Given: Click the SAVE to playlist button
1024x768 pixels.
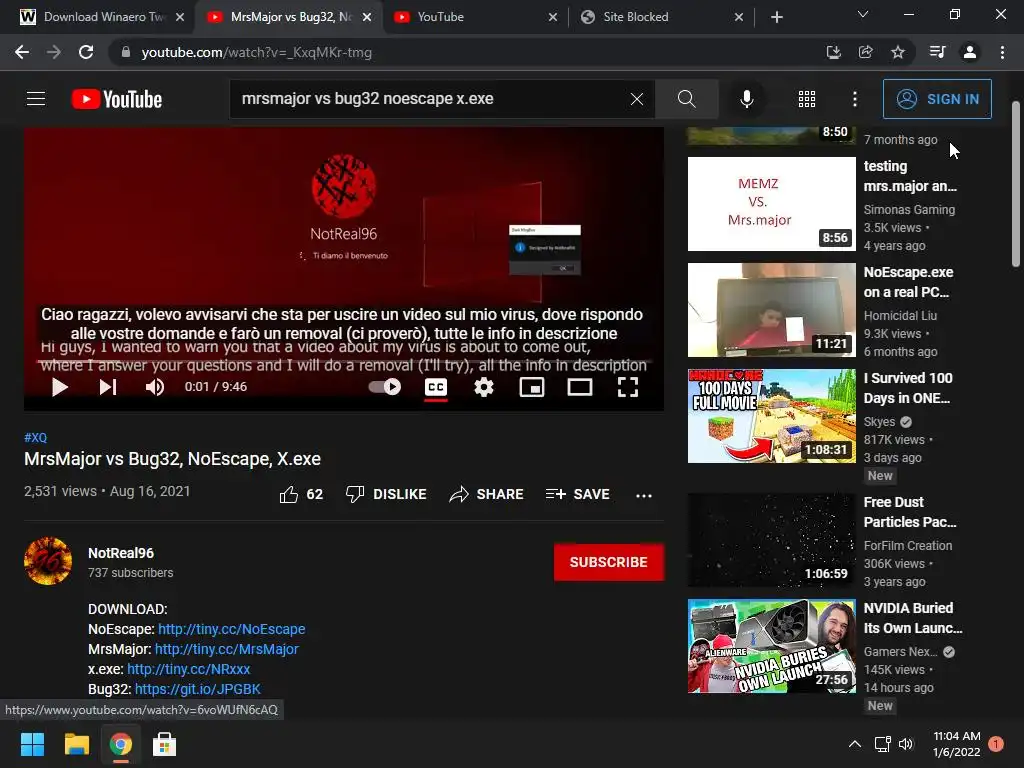Looking at the screenshot, I should [577, 494].
